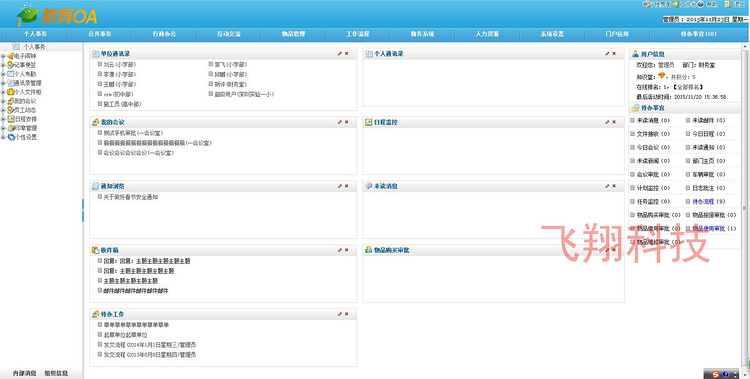Open 发文流程 (2014年1月1日星期三) 管理员 task

tap(149, 345)
